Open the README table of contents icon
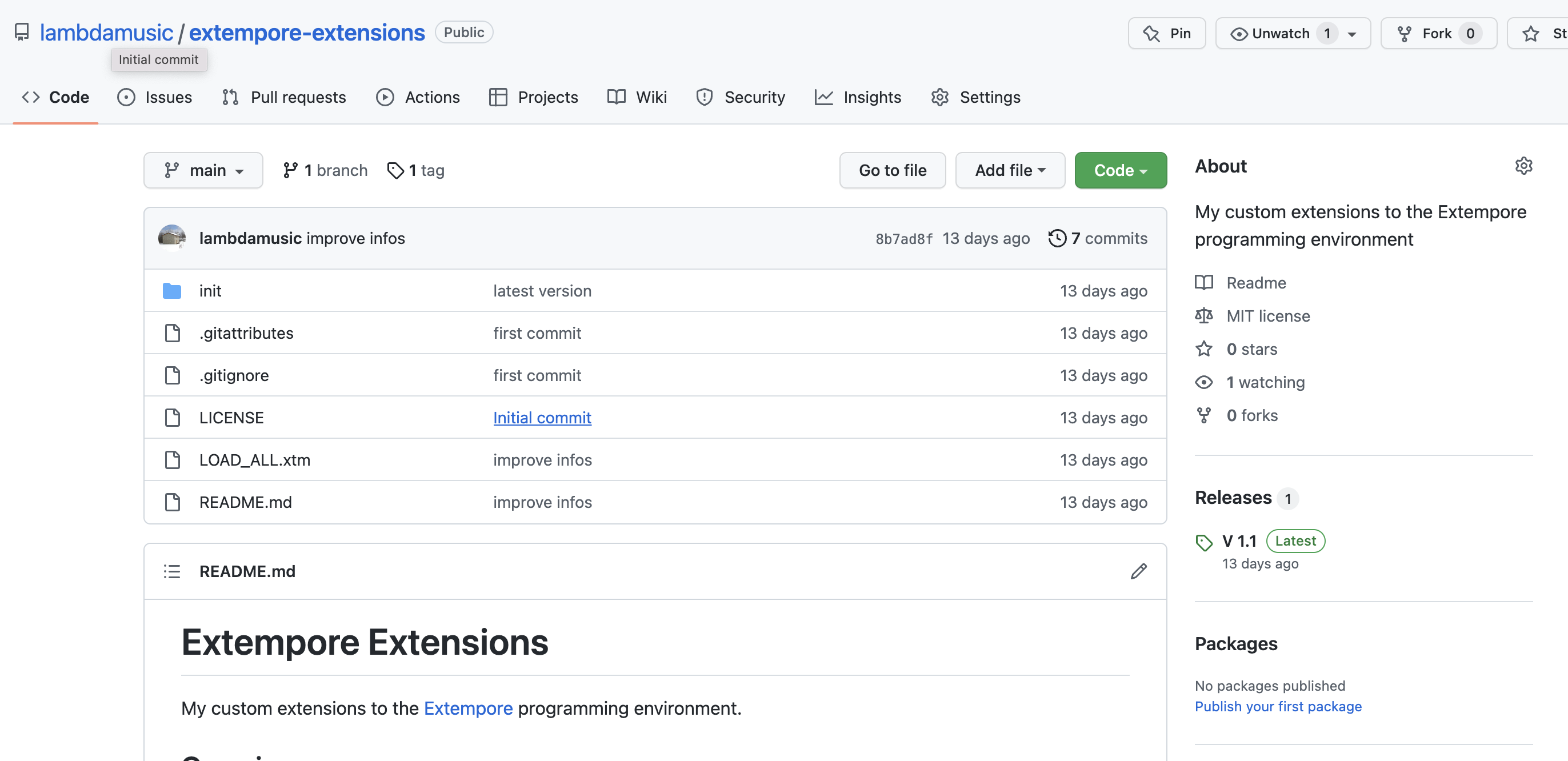 coord(172,572)
